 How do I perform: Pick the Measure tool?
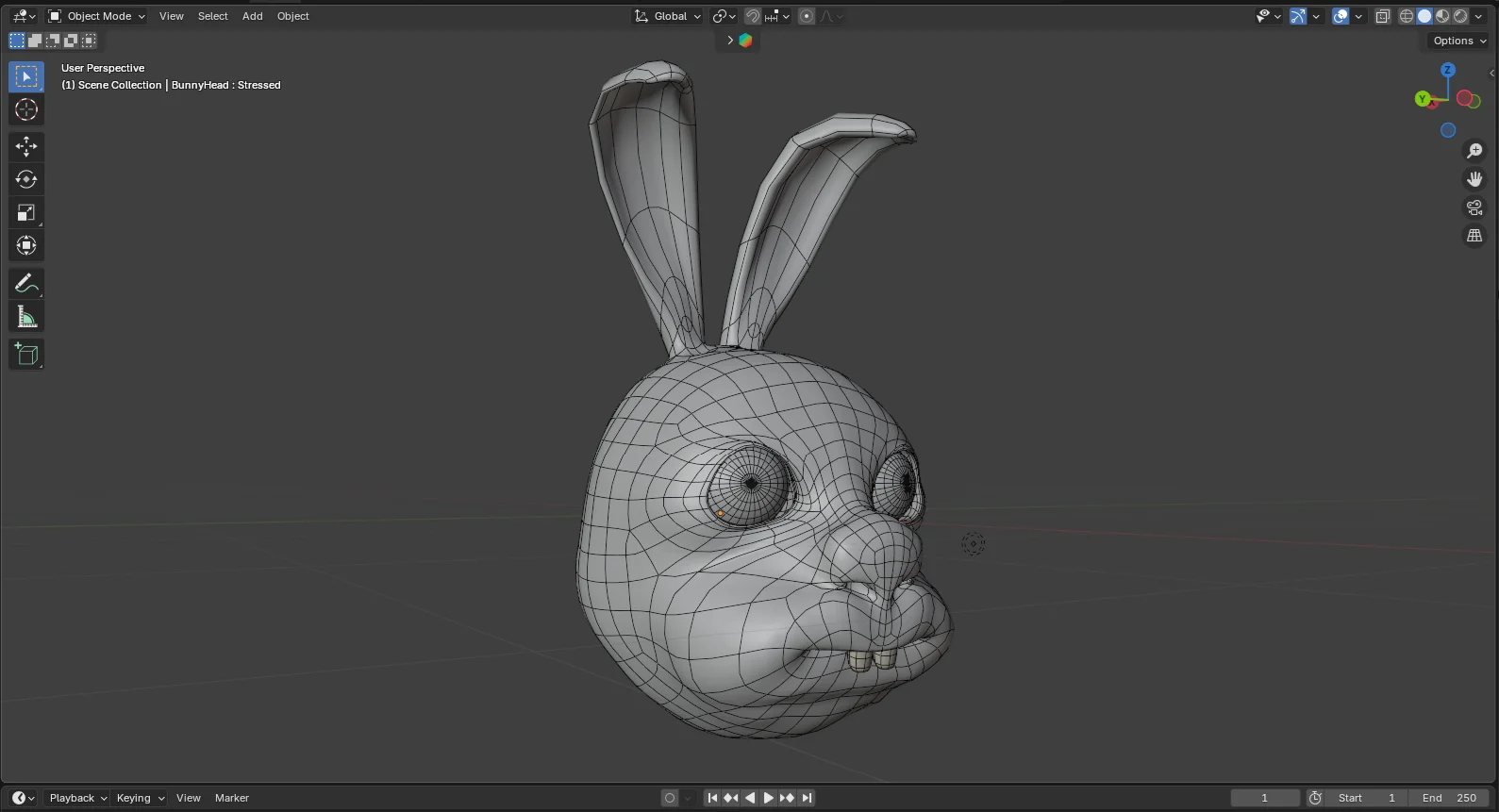[26, 318]
